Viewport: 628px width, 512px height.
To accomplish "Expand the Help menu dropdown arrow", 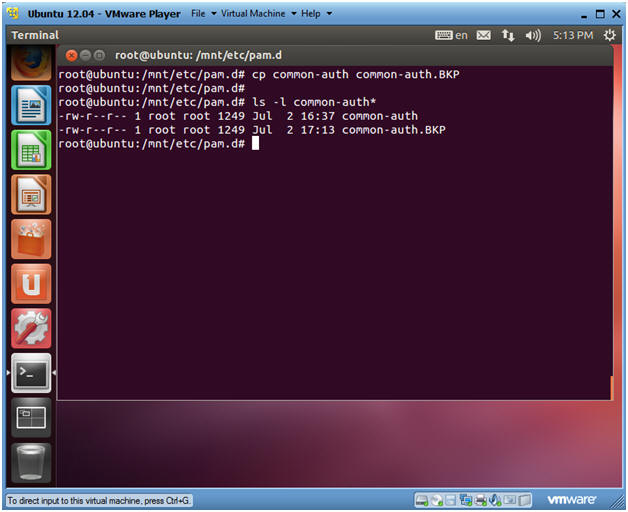I will [329, 14].
